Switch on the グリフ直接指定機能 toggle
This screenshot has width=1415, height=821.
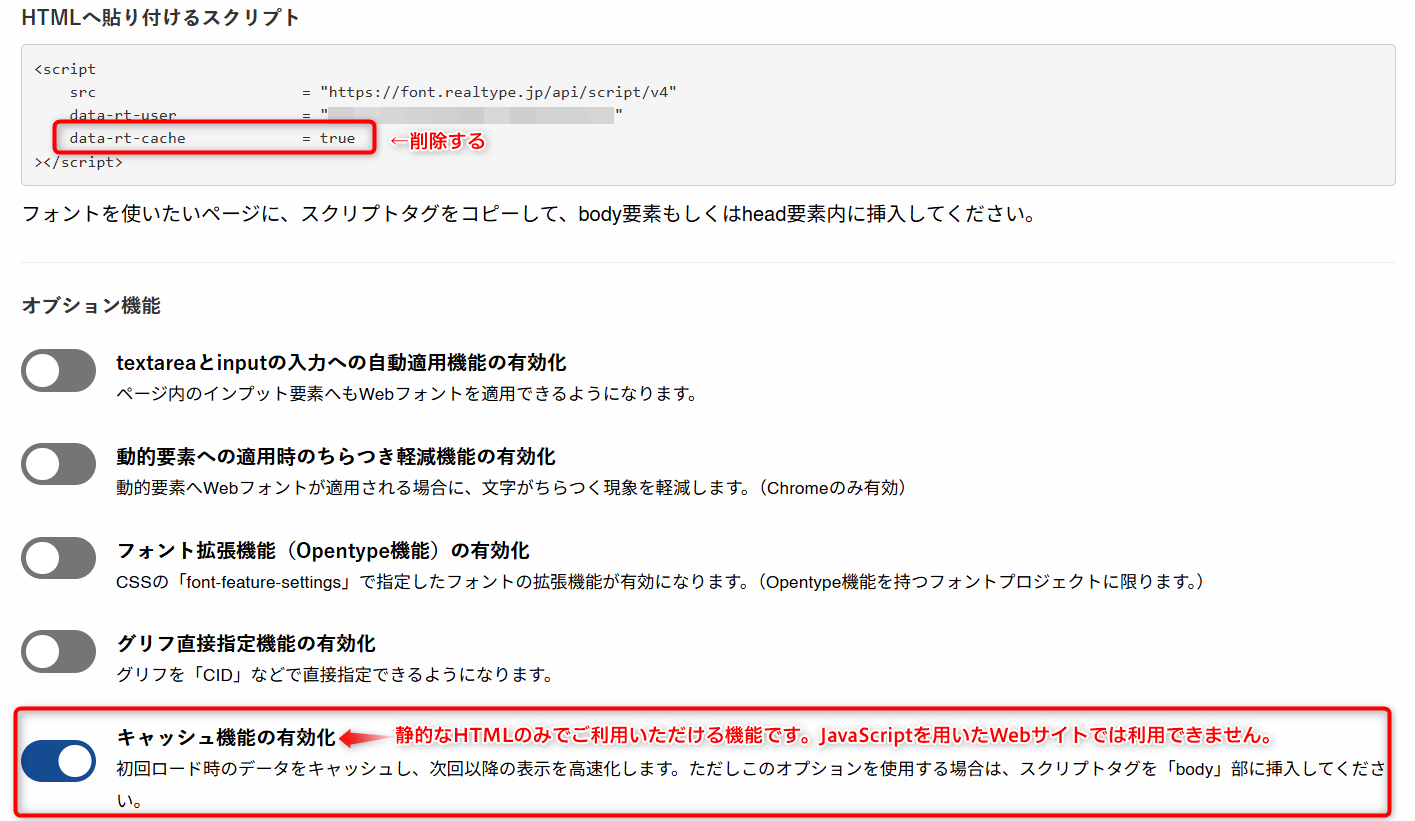[x=58, y=652]
